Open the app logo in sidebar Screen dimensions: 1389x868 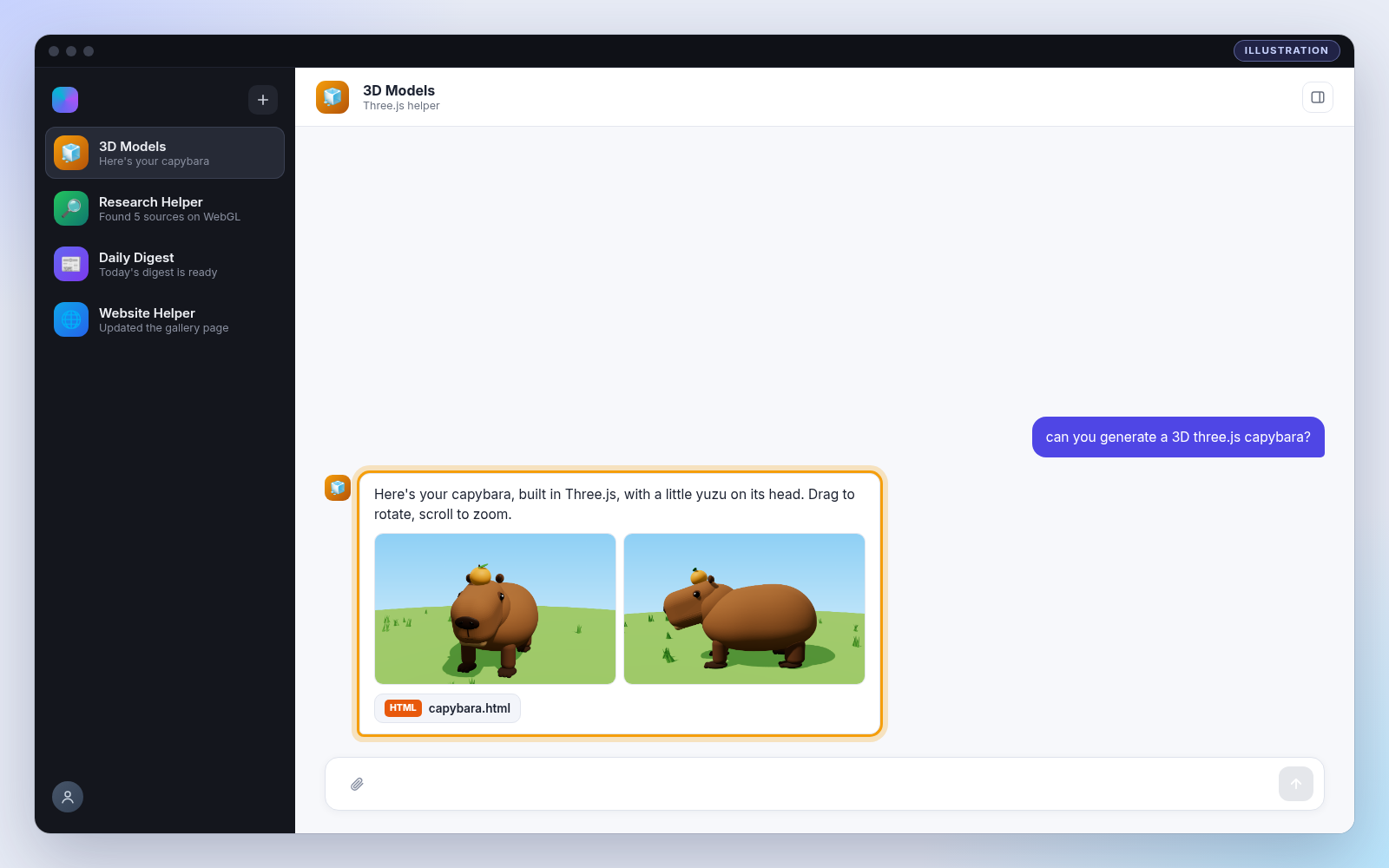tap(65, 100)
